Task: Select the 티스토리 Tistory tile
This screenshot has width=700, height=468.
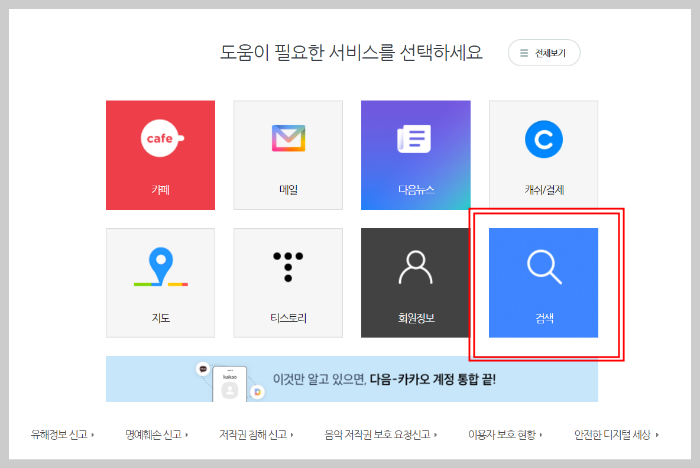Action: (288, 283)
